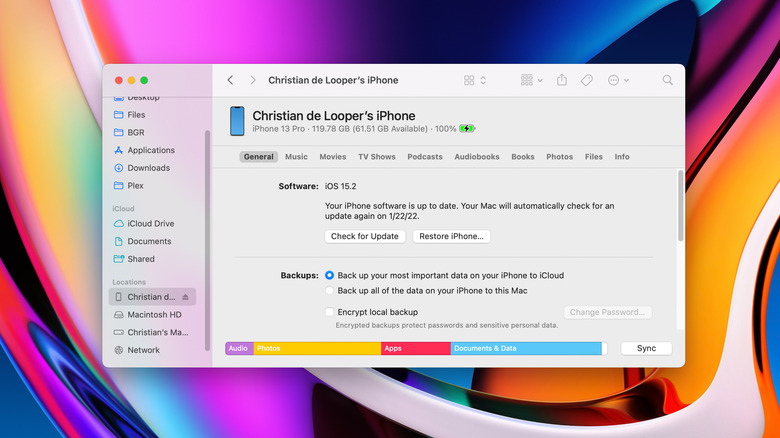Switch to the Info tab

622,157
